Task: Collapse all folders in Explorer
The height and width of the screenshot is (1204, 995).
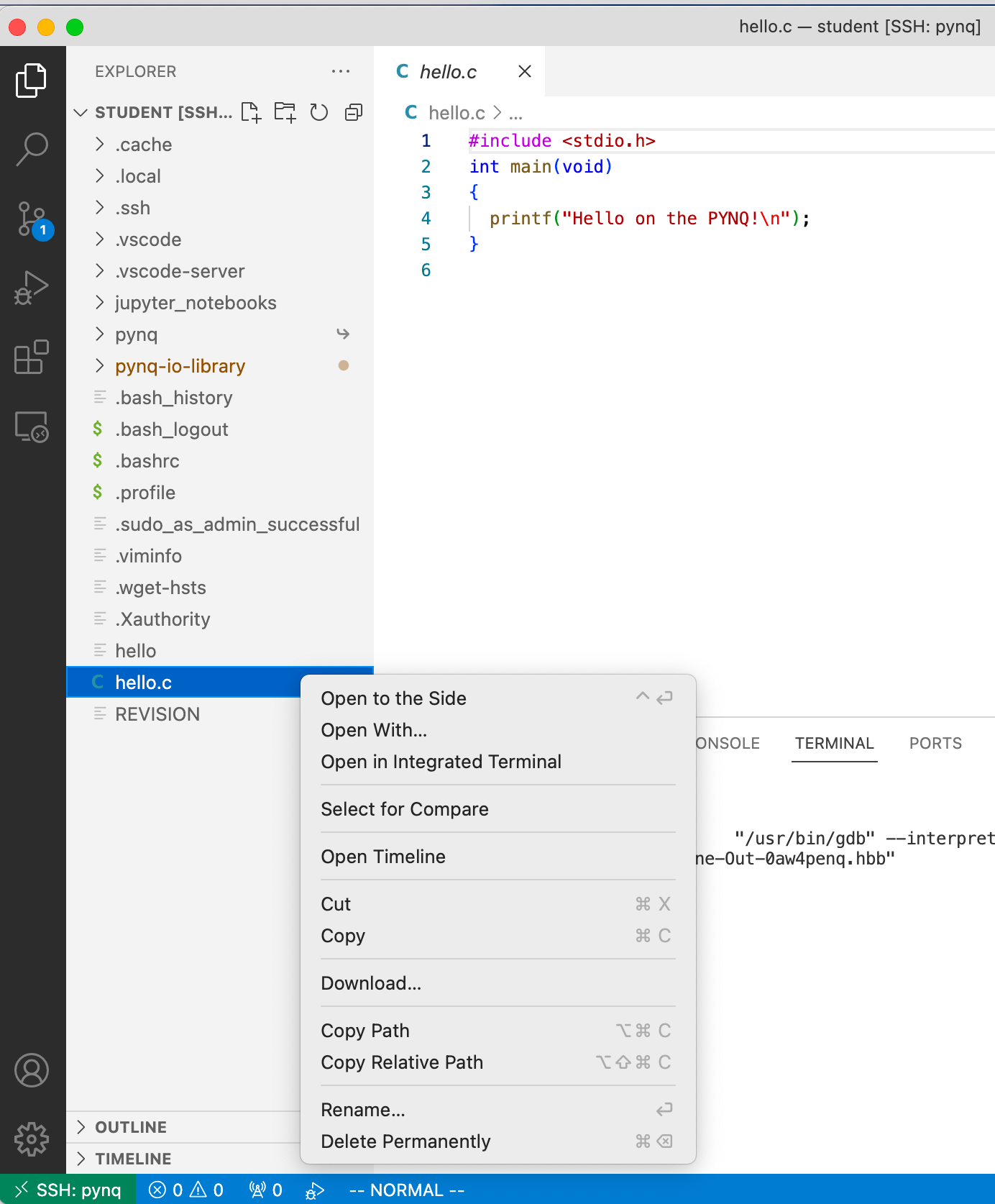Action: 354,112
